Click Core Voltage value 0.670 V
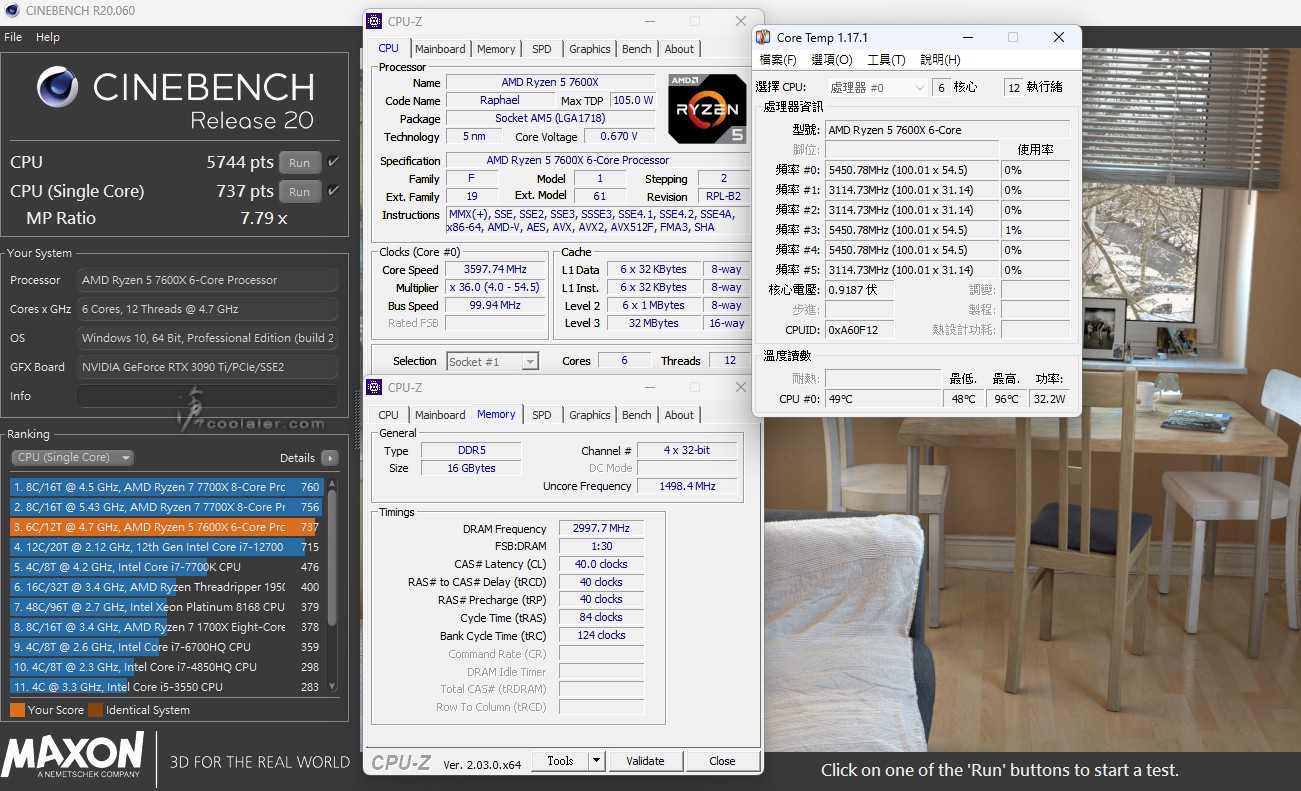This screenshot has height=791, width=1301. click(x=620, y=137)
